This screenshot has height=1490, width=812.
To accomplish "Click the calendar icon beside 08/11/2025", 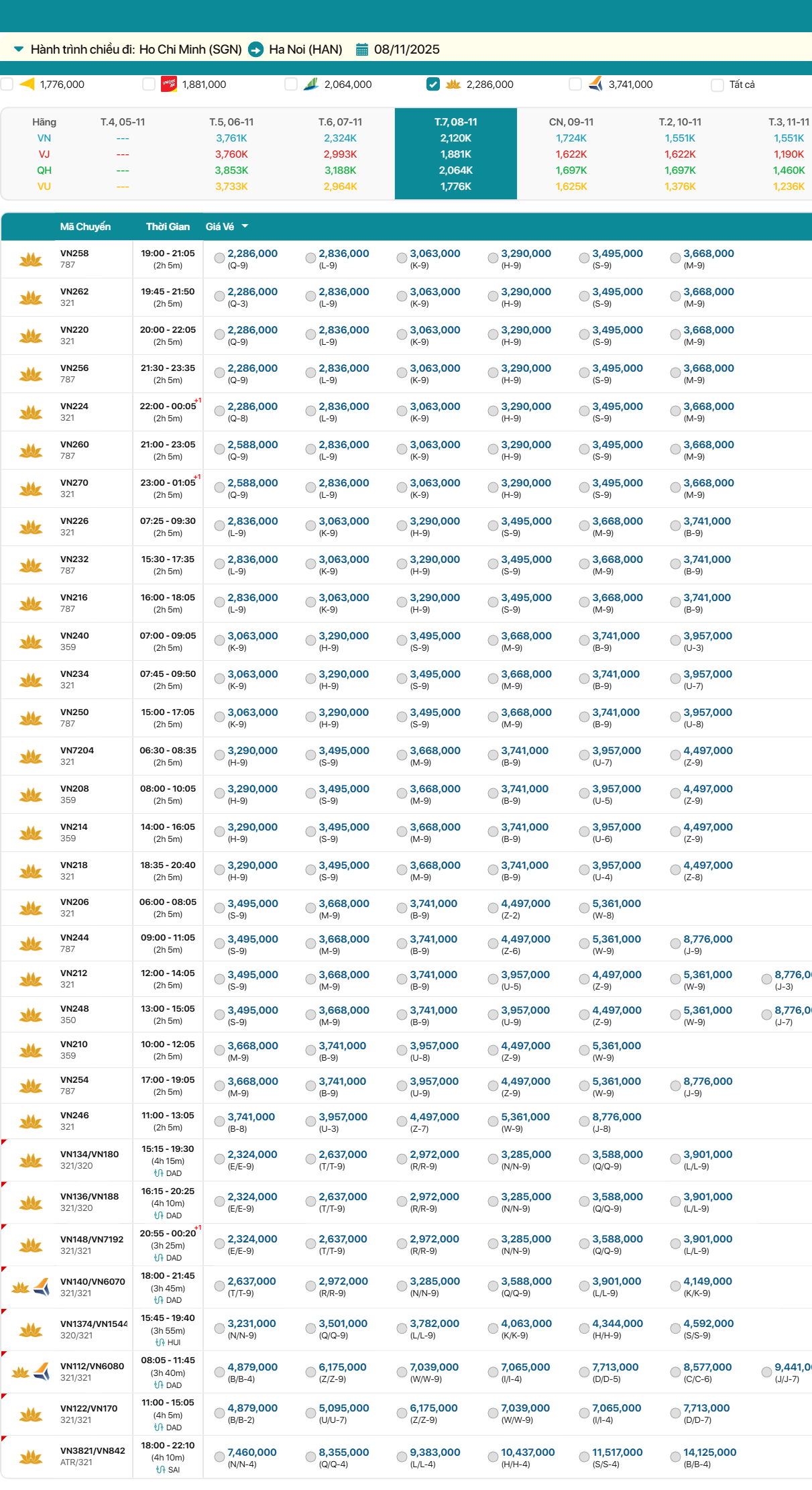I will coord(361,50).
